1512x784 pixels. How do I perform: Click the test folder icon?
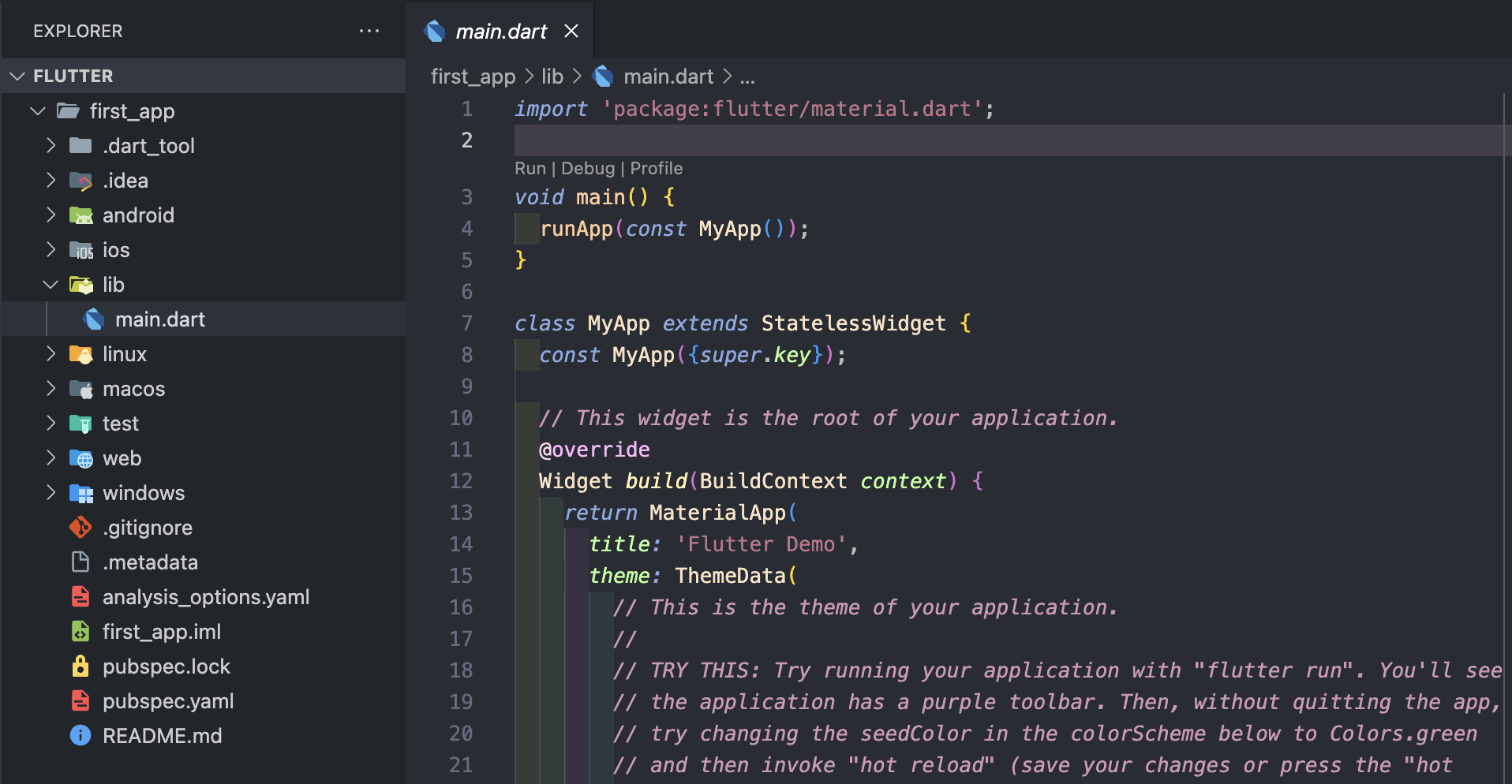[x=80, y=424]
